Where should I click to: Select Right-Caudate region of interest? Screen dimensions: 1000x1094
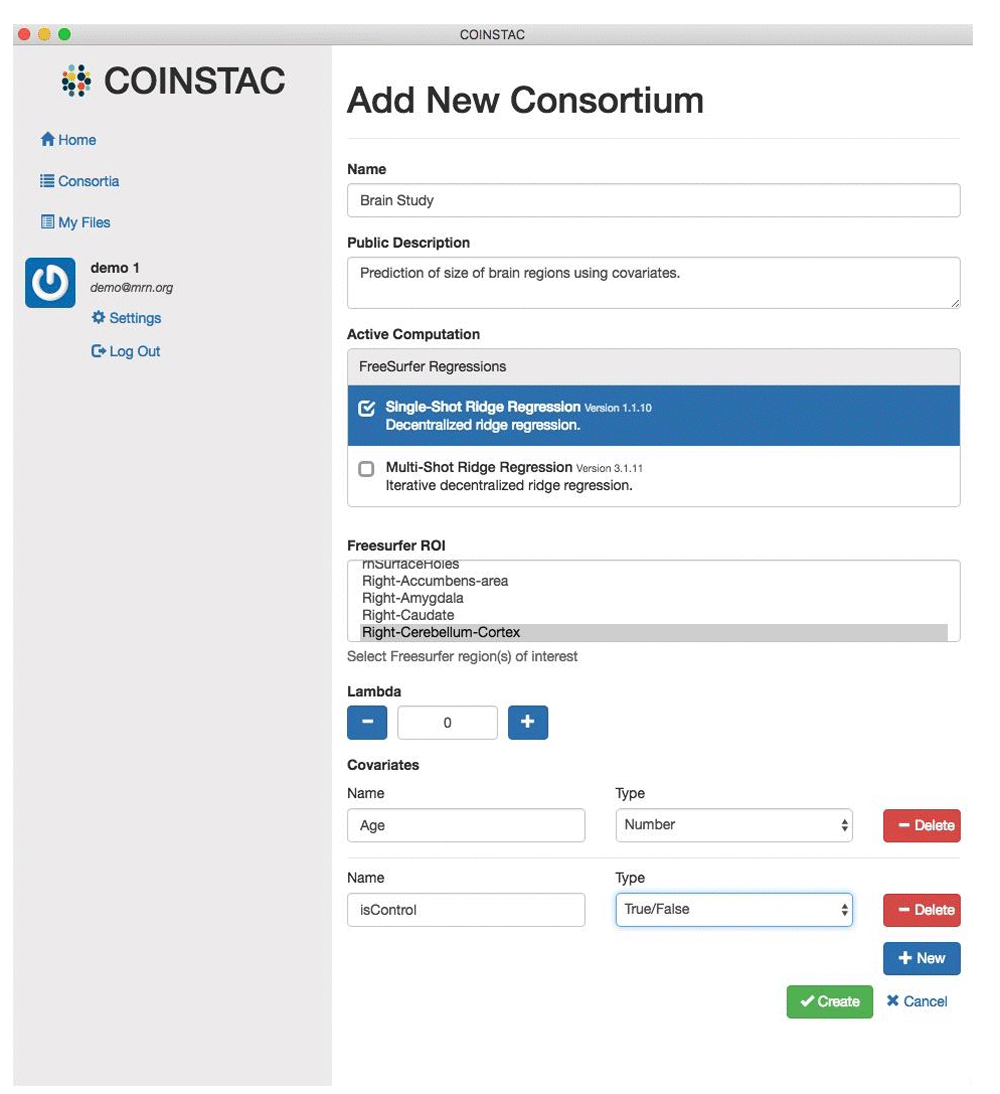[408, 615]
